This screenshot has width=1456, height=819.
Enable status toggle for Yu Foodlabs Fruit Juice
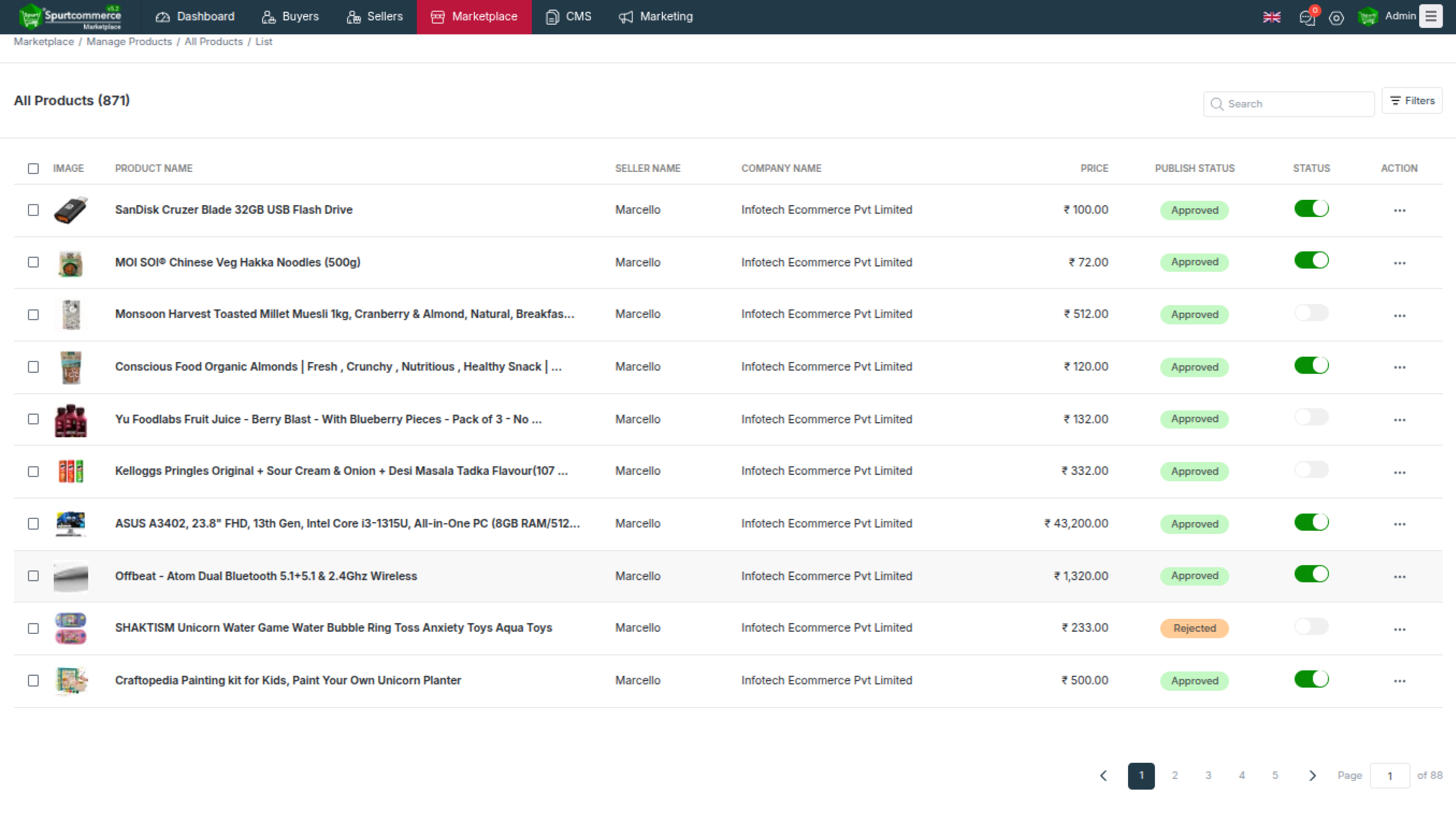click(x=1311, y=417)
